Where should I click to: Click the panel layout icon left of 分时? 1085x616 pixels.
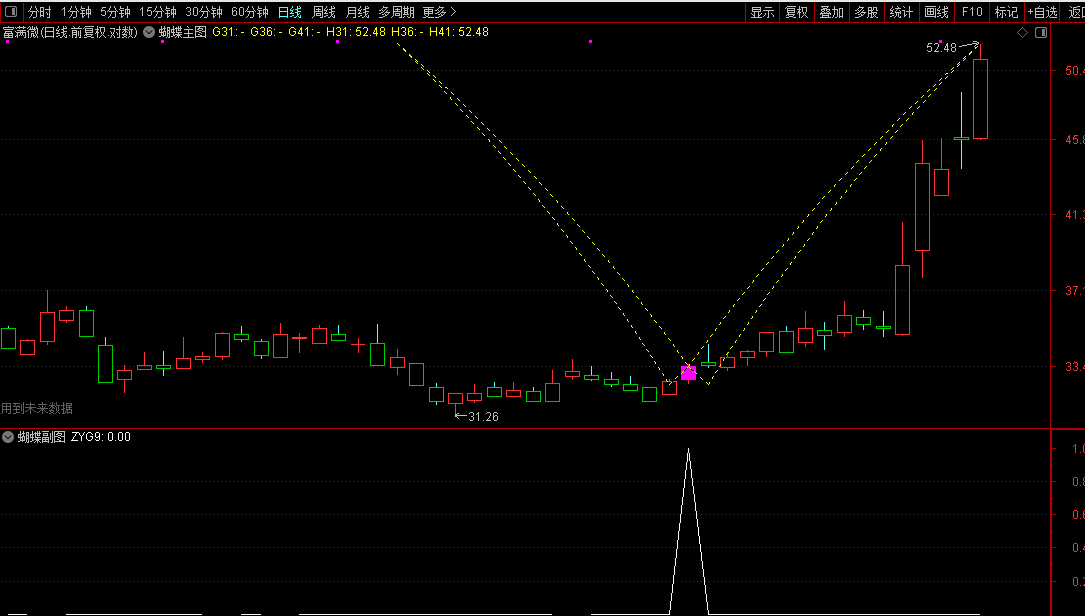[11, 12]
